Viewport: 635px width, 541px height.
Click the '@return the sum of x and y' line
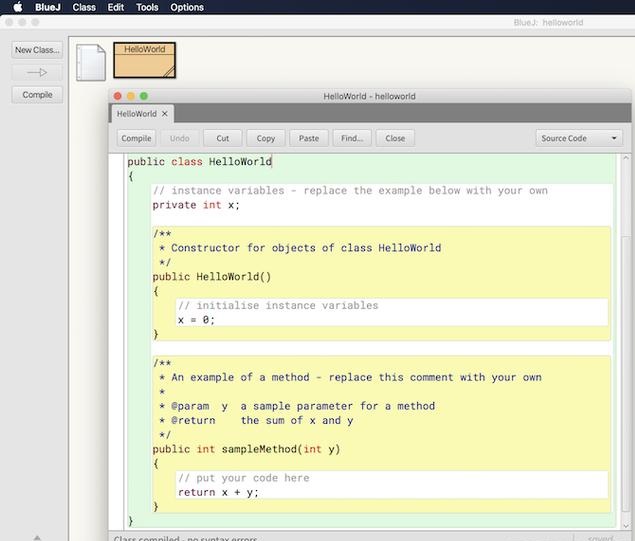(256, 421)
